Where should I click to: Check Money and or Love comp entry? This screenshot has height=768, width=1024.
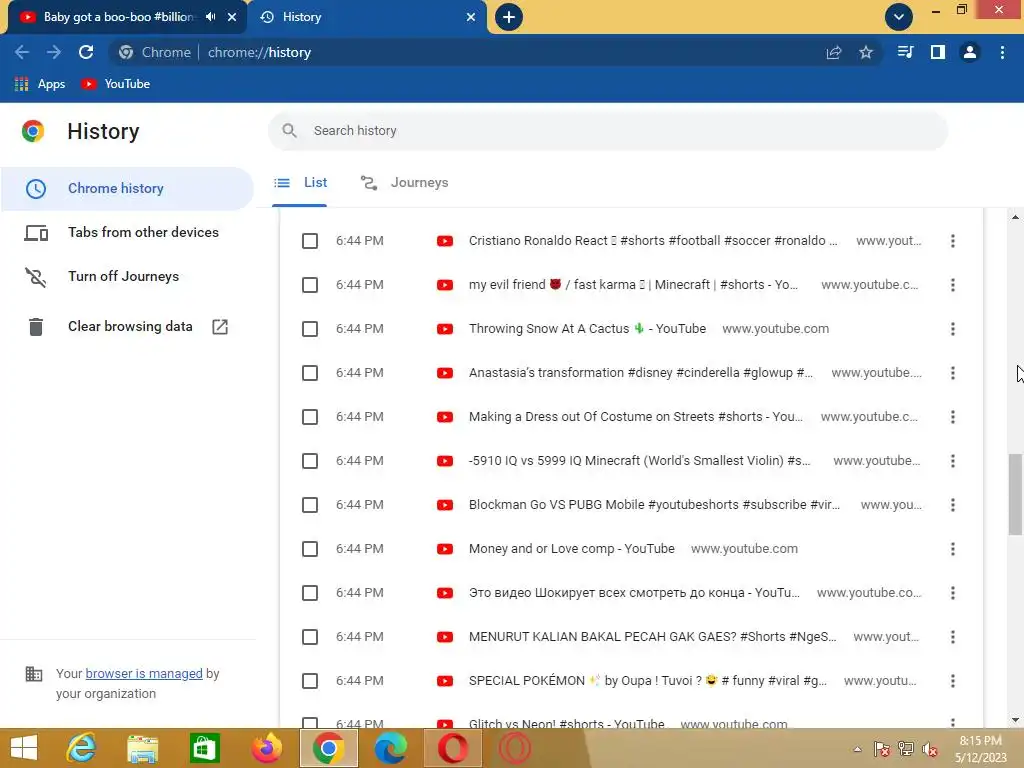click(310, 549)
